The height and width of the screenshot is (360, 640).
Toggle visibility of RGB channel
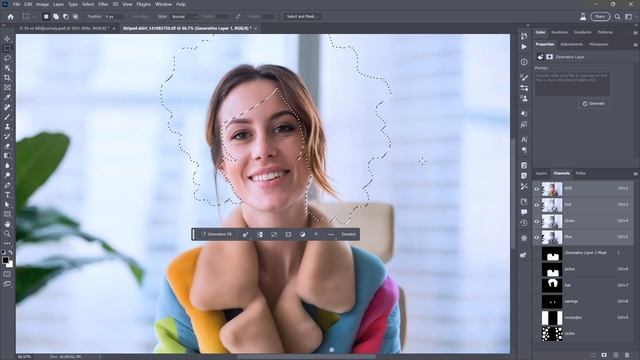click(x=537, y=189)
